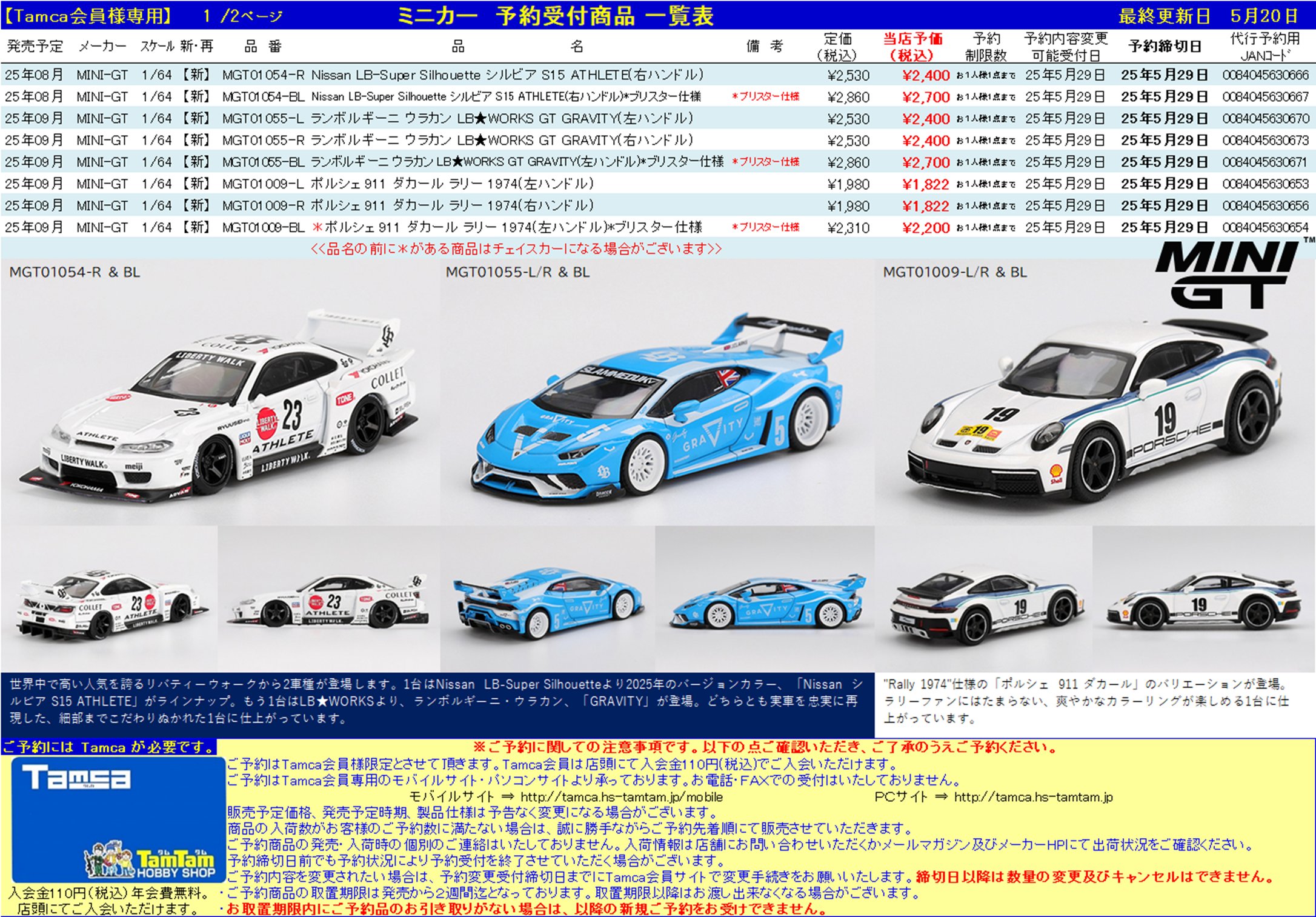Click the 予約制限数 column header
Image resolution: width=1316 pixels, height=917 pixels.
986,47
